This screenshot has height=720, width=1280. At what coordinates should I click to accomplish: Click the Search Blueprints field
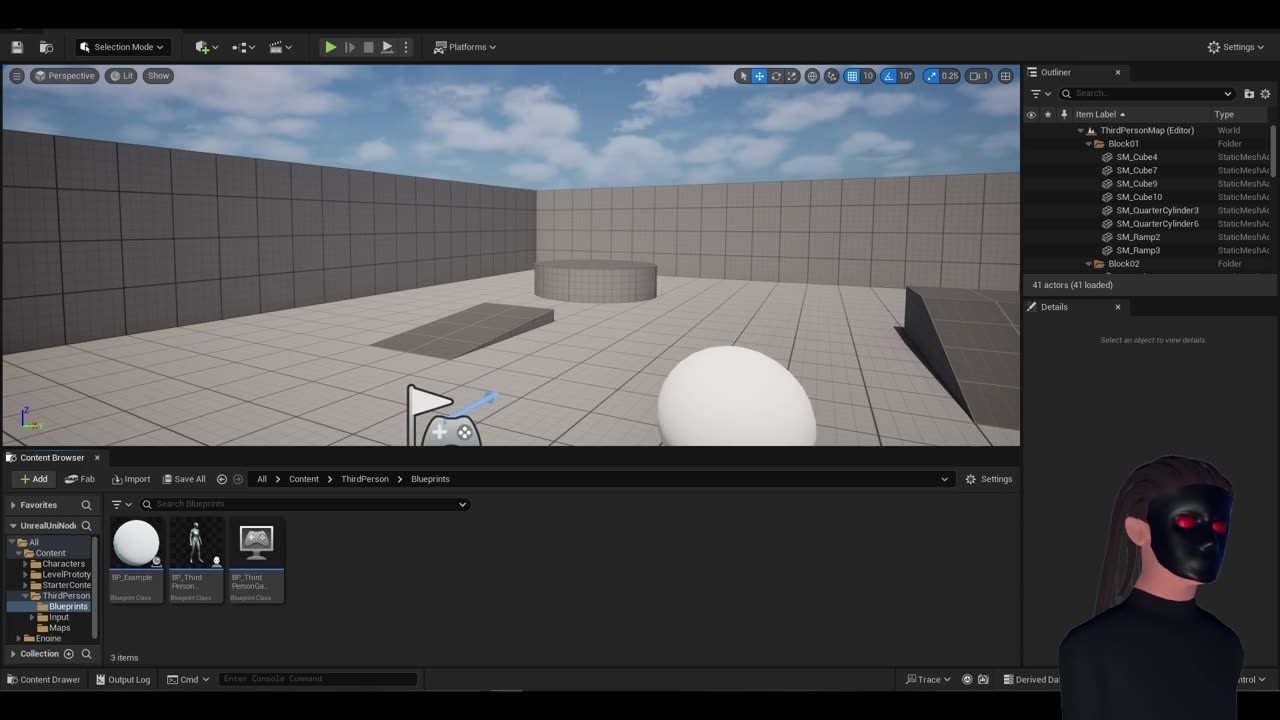[x=304, y=504]
